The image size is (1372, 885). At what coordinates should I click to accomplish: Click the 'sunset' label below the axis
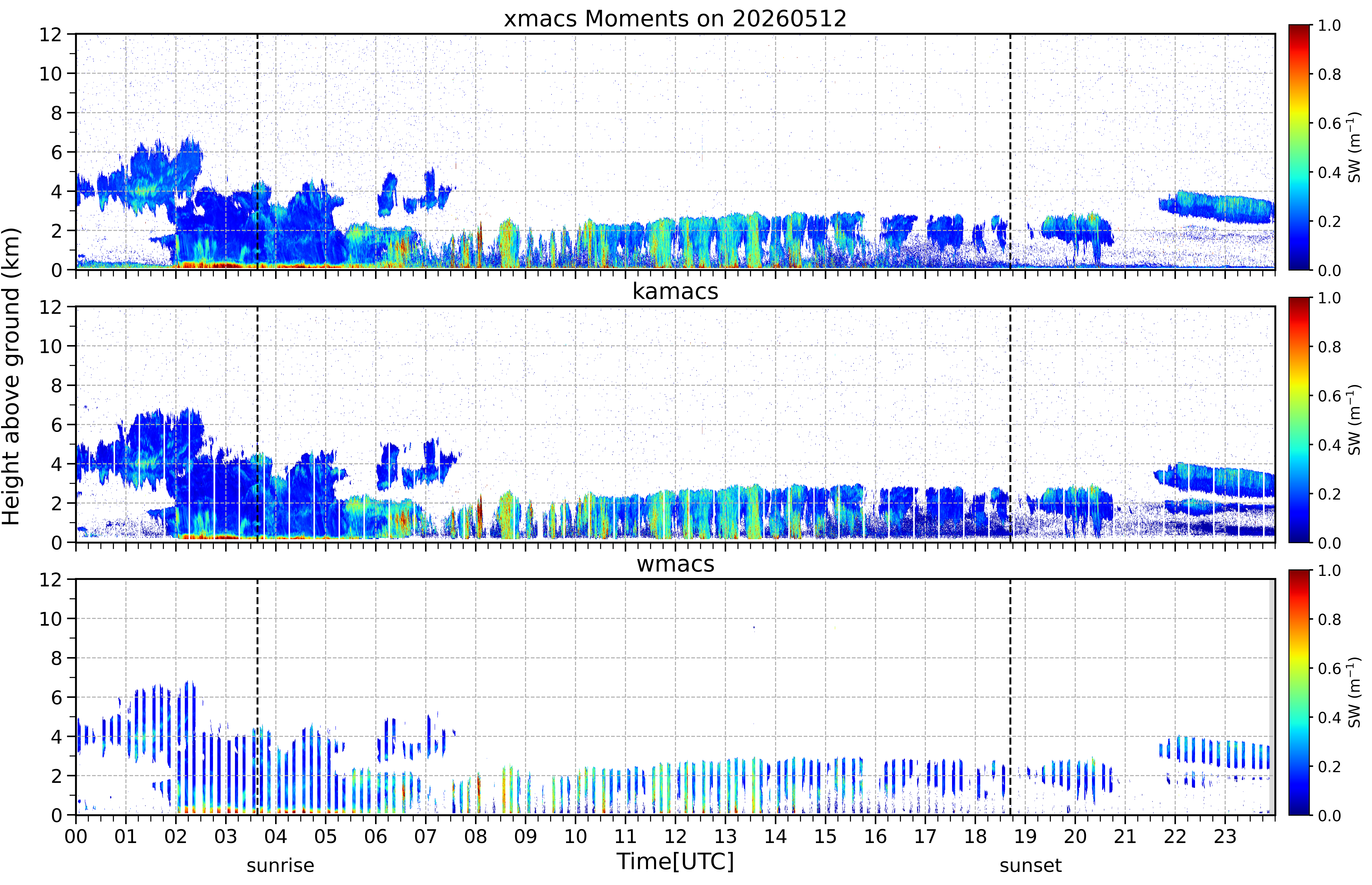coord(1031,865)
